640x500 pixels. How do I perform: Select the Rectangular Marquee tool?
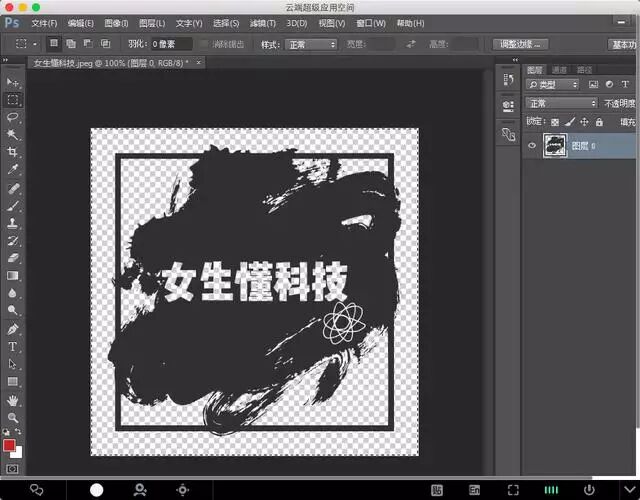(x=13, y=100)
